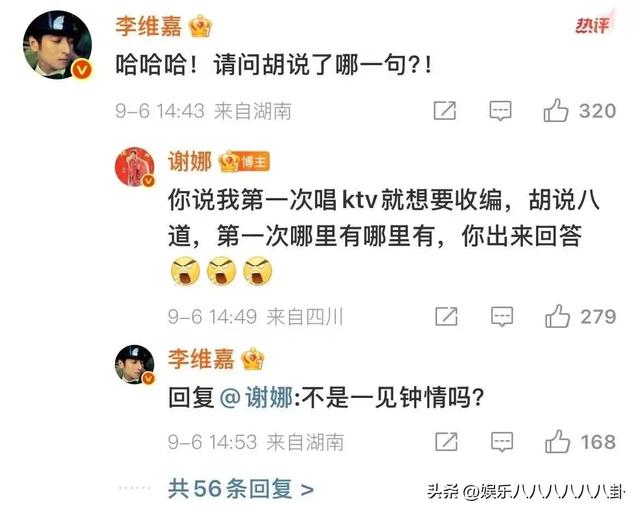The image size is (640, 514).
Task: Open the small Li Weijia avatar in replies
Action: pyautogui.click(x=135, y=365)
